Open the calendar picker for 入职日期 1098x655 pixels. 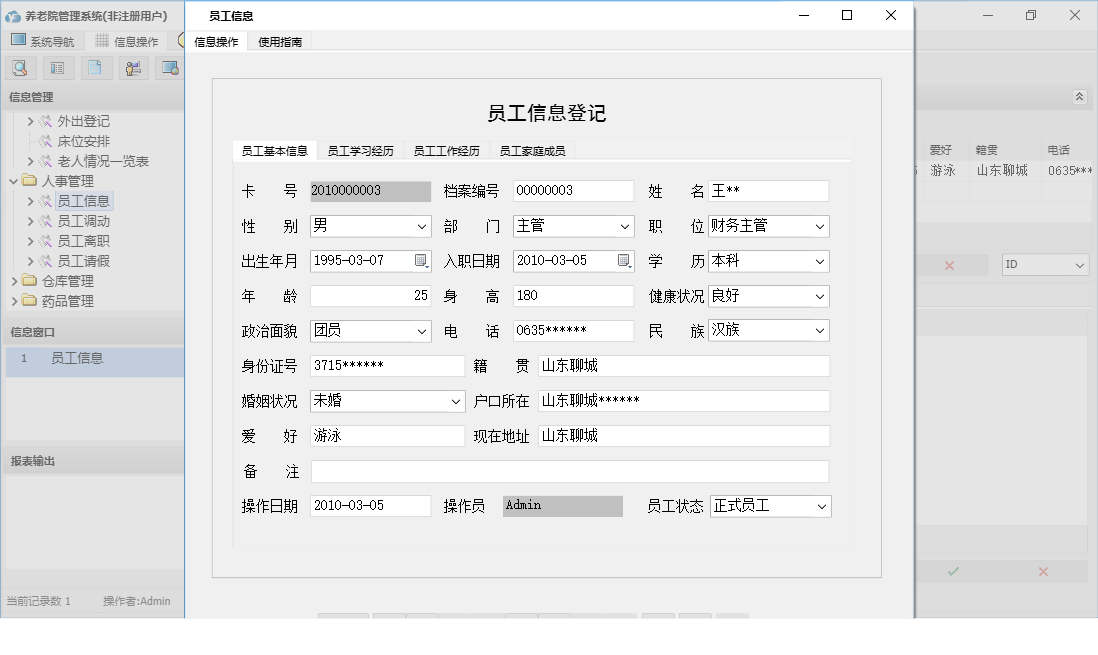coord(624,261)
